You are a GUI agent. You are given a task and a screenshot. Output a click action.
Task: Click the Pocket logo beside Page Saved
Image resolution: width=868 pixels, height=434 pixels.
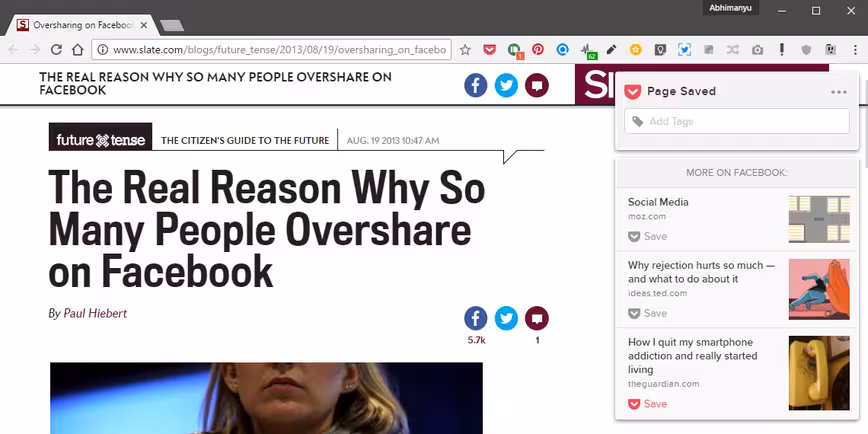[633, 92]
